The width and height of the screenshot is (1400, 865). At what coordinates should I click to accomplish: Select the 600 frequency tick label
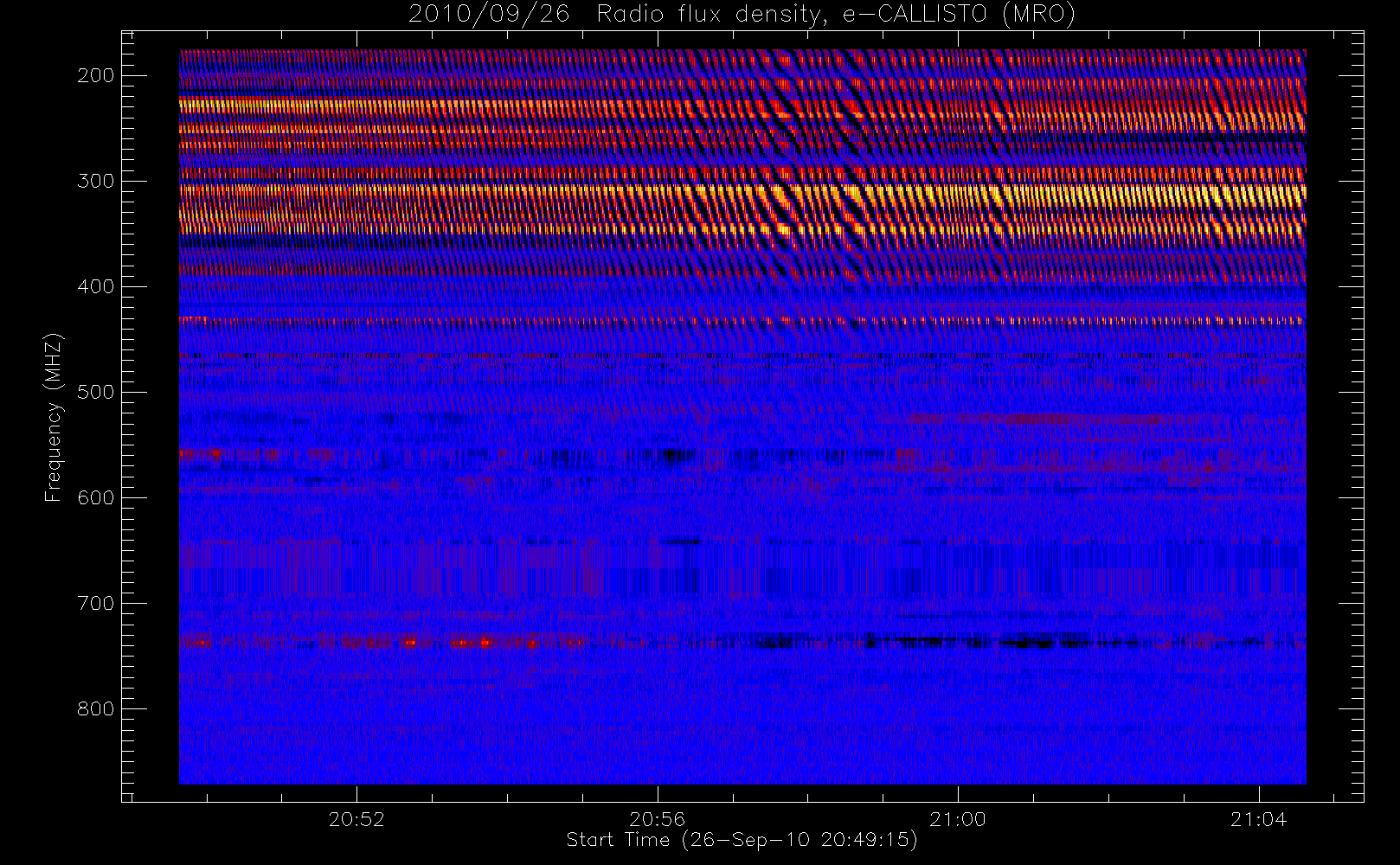(95, 497)
